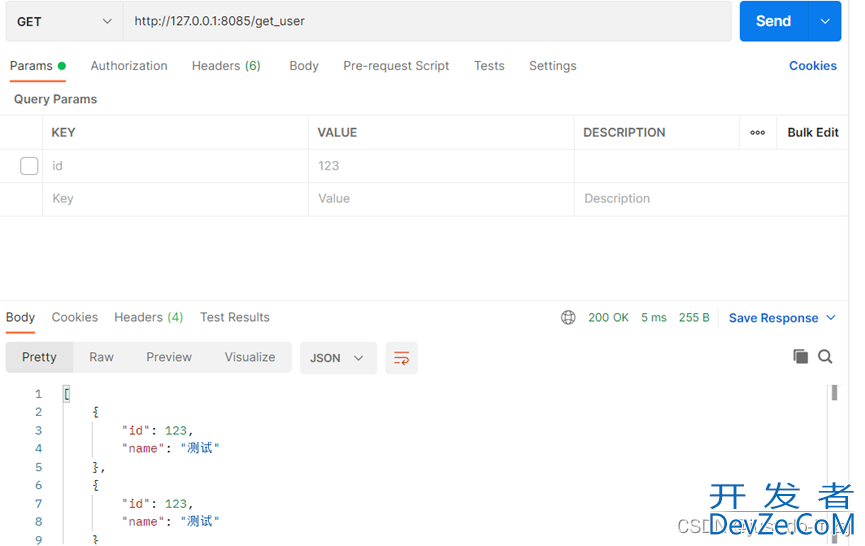Click the request URL field
Viewport: 865px width, 546px height.
tap(427, 22)
